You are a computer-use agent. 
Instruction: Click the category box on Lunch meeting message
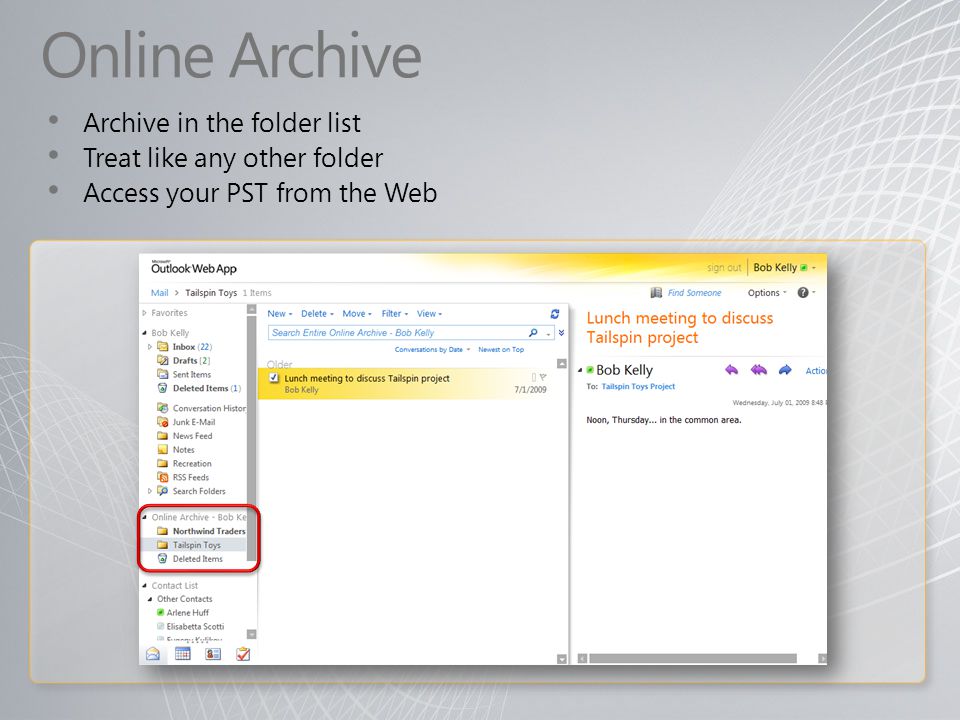pyautogui.click(x=534, y=378)
